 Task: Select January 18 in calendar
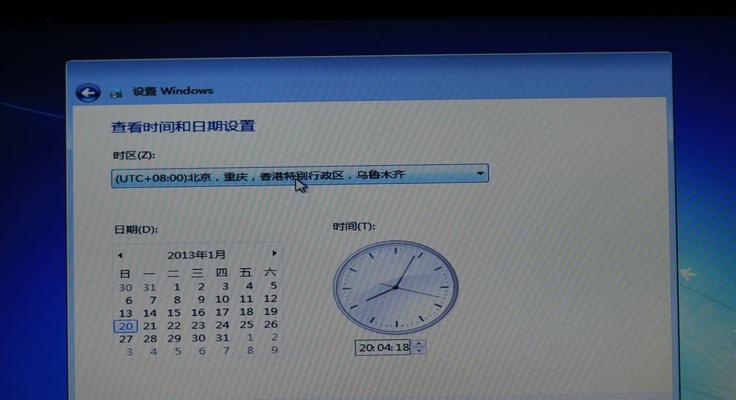pos(246,312)
